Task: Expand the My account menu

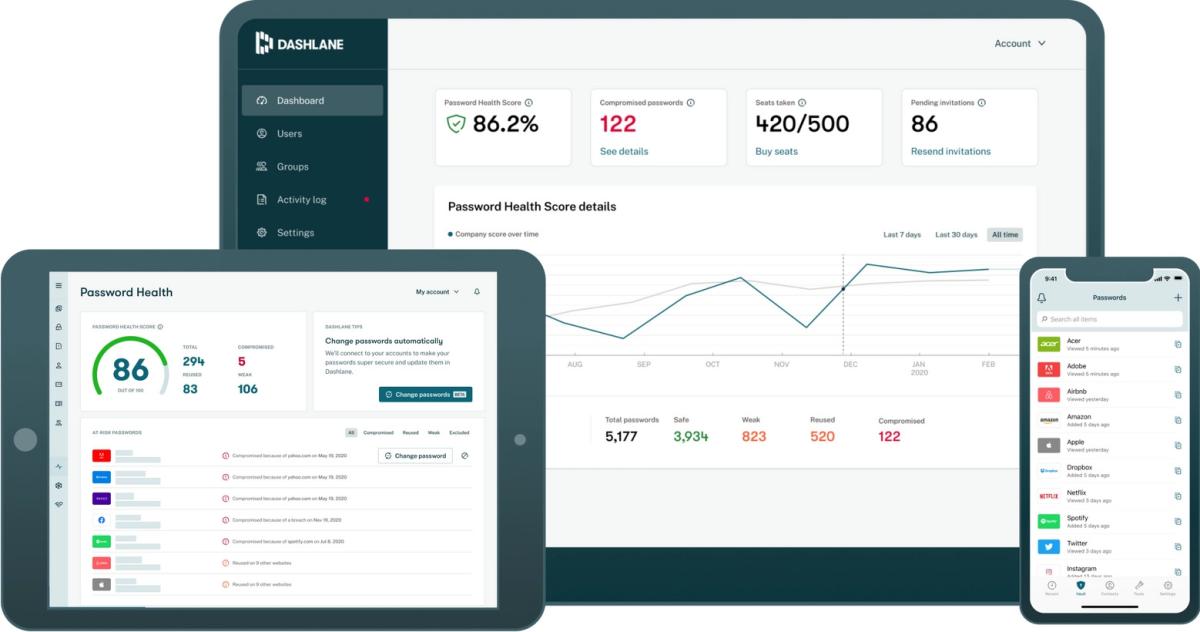Action: [432, 291]
